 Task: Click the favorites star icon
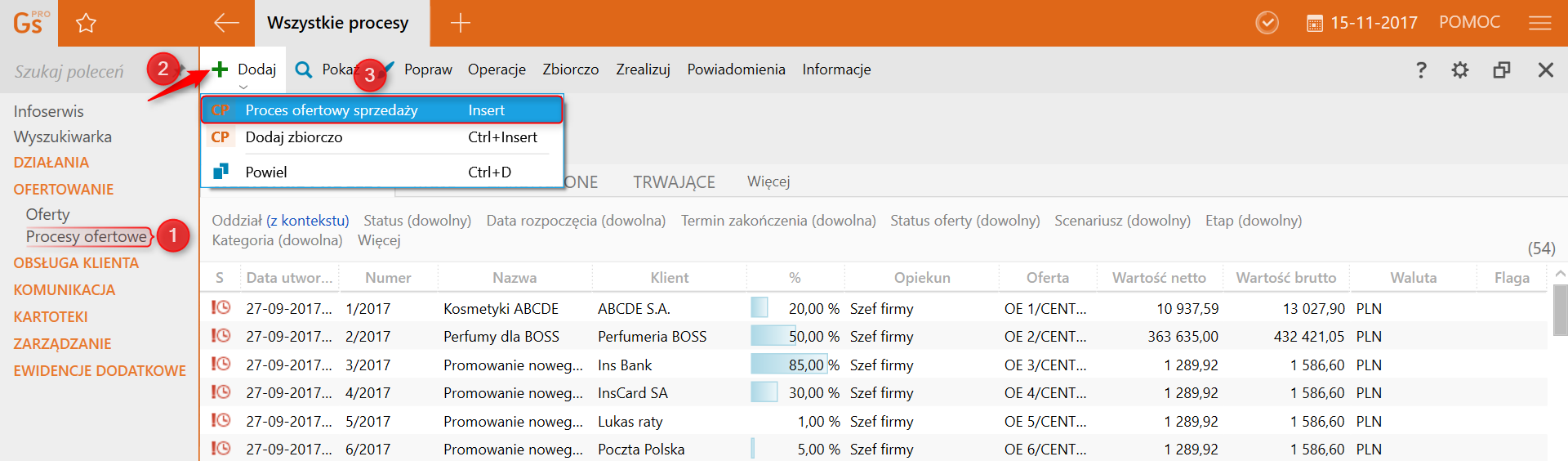(86, 23)
